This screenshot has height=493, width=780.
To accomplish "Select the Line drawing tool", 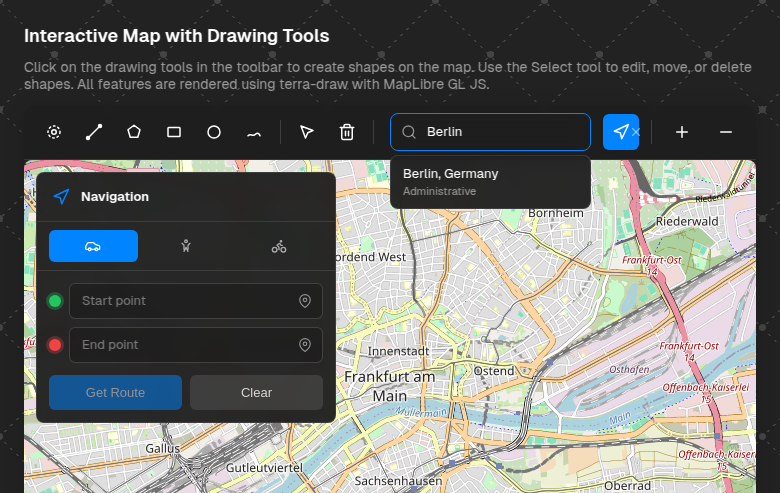I will 94,132.
